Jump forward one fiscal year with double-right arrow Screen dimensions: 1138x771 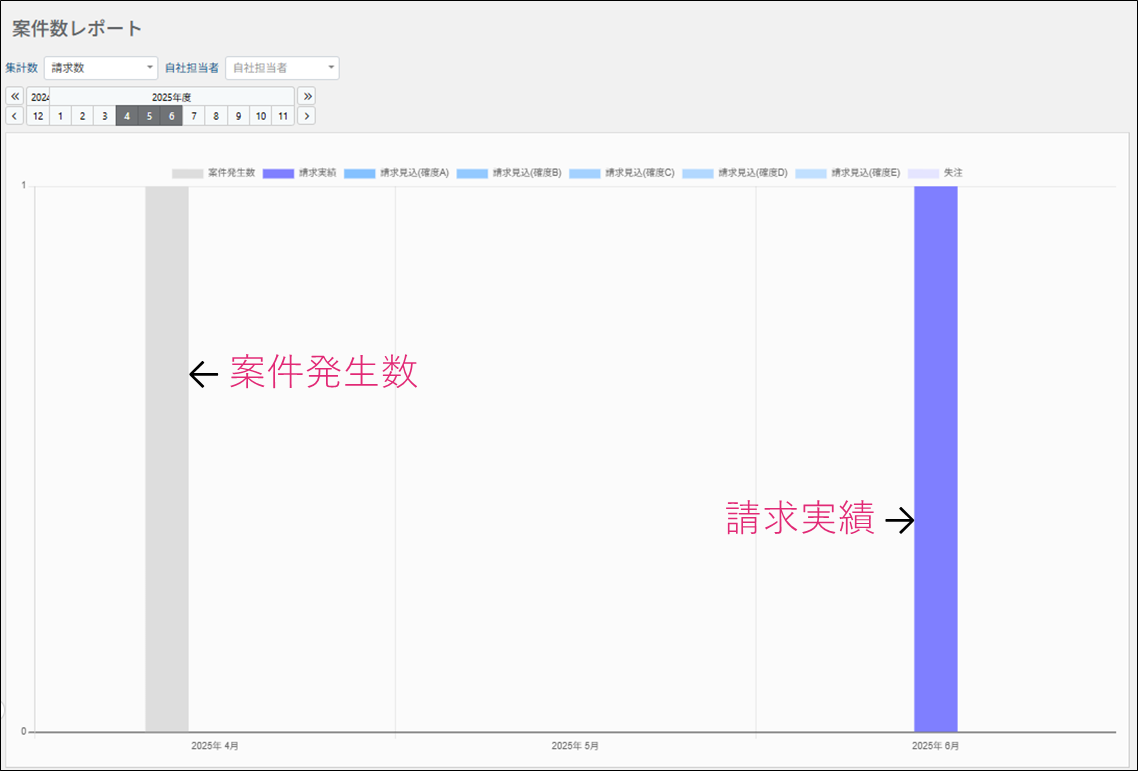pyautogui.click(x=307, y=97)
